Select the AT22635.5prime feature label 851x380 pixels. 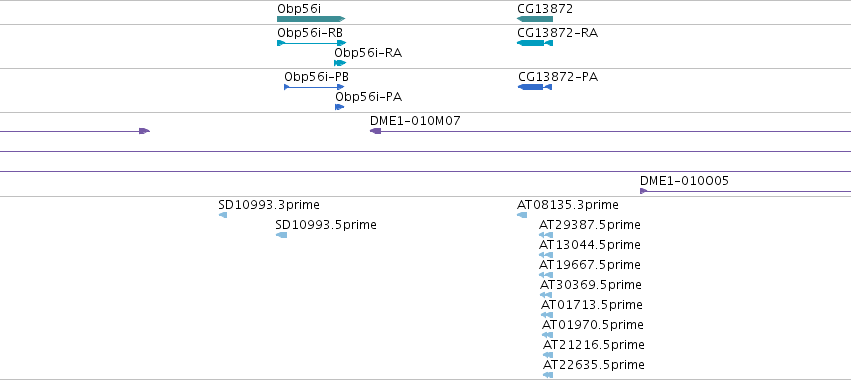[x=594, y=364]
